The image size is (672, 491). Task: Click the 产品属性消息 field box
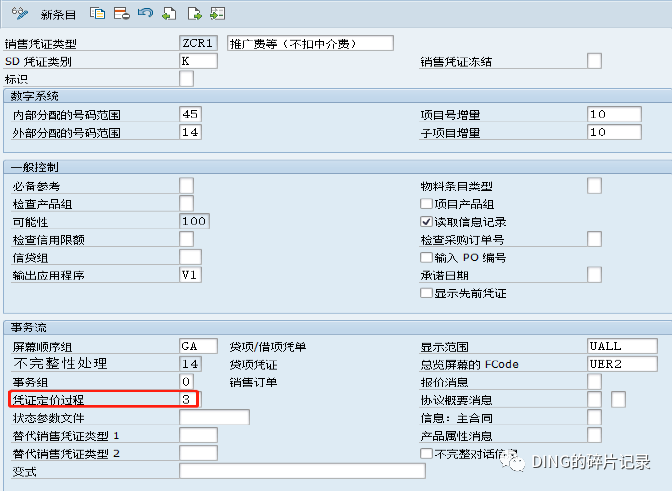594,435
